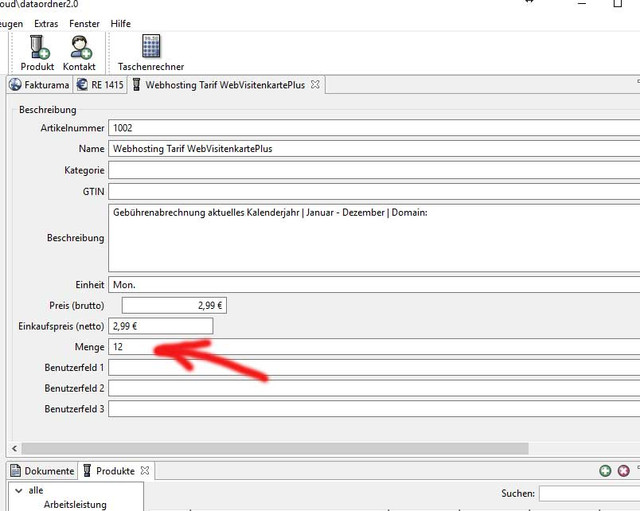Select the 'alle' category item

pos(36,490)
